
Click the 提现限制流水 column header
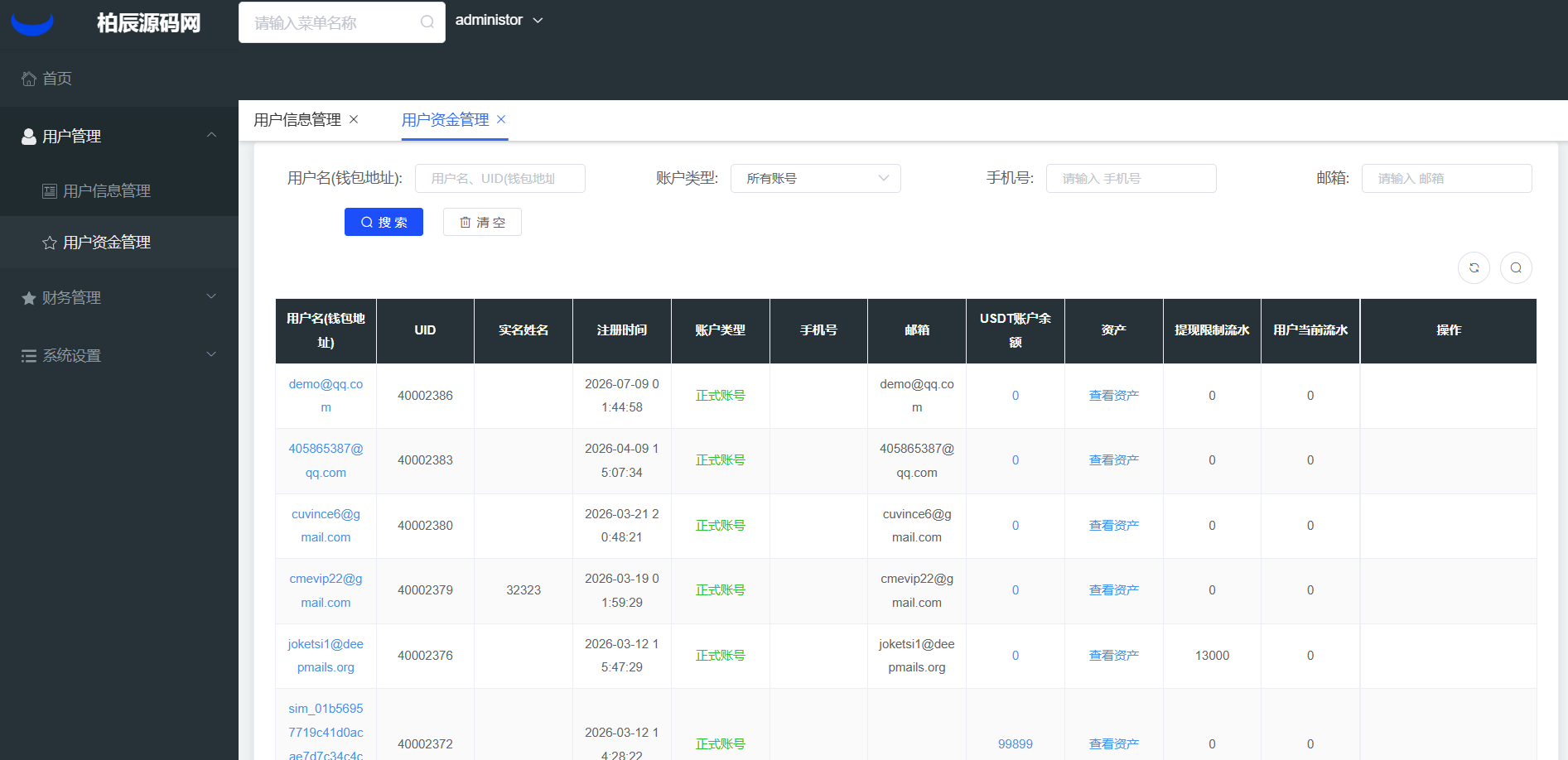coord(1212,330)
